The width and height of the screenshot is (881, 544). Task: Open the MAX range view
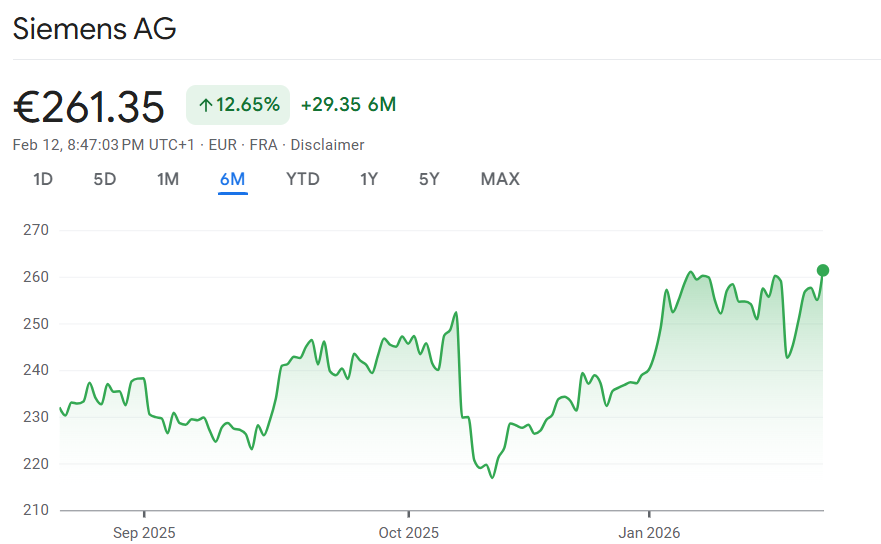pyautogui.click(x=500, y=180)
